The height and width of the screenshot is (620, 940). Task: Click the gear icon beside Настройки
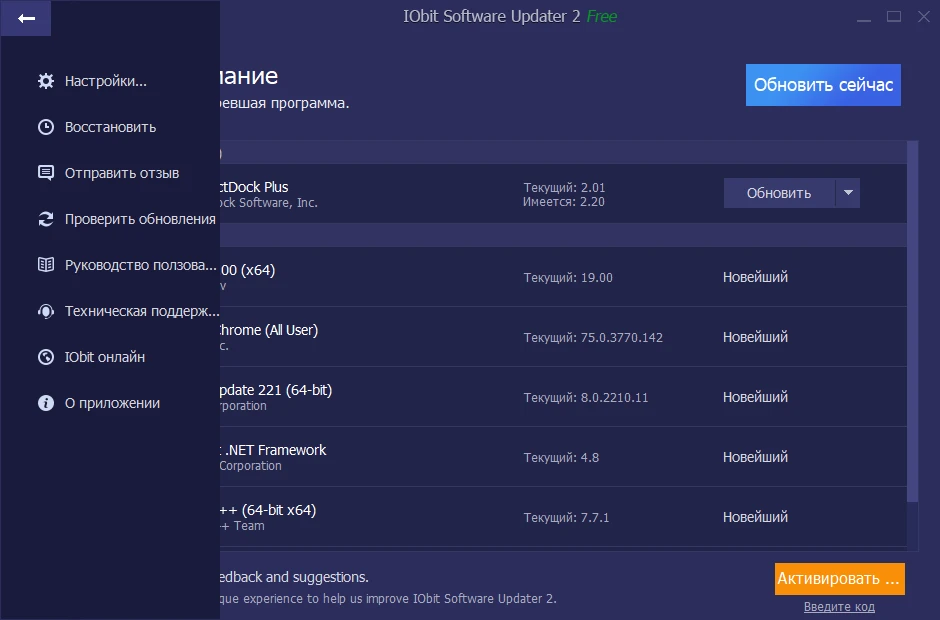pos(45,81)
